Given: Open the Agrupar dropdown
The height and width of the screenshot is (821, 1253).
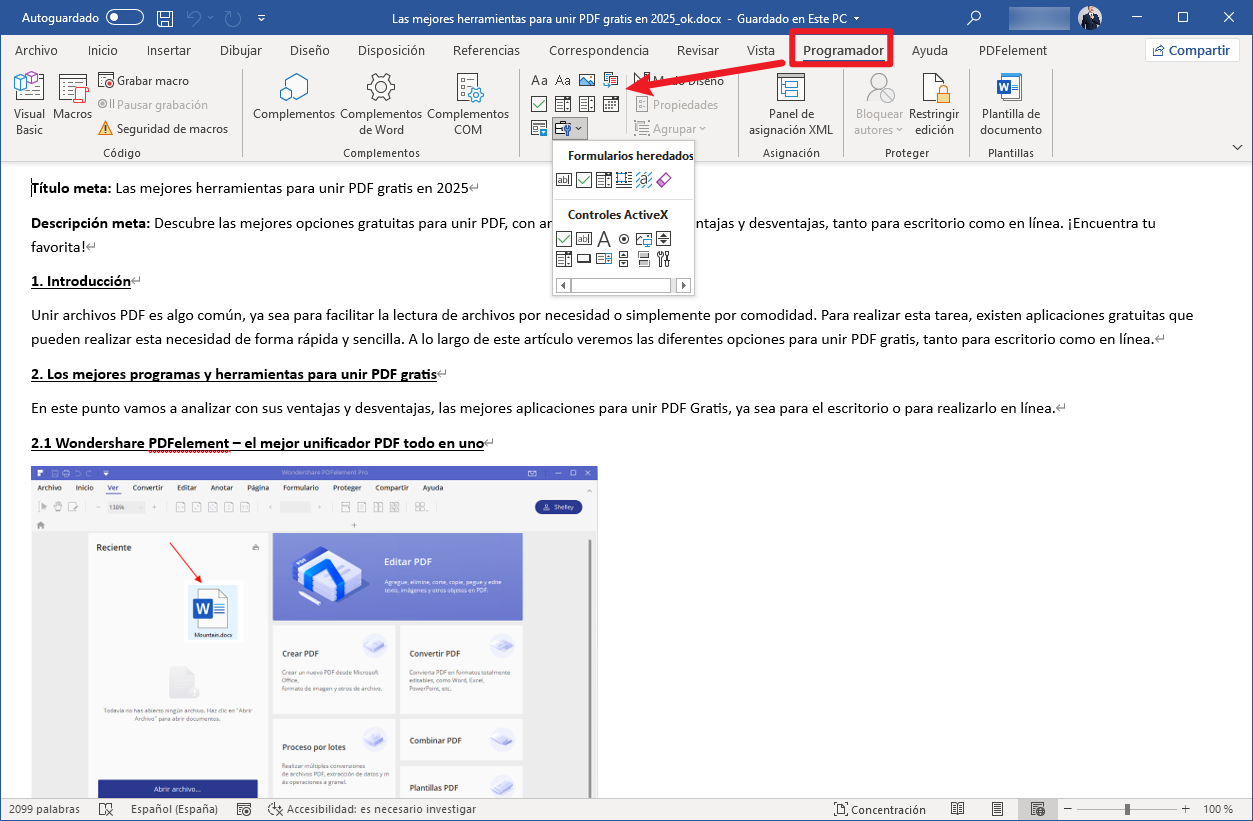Looking at the screenshot, I should (x=671, y=129).
